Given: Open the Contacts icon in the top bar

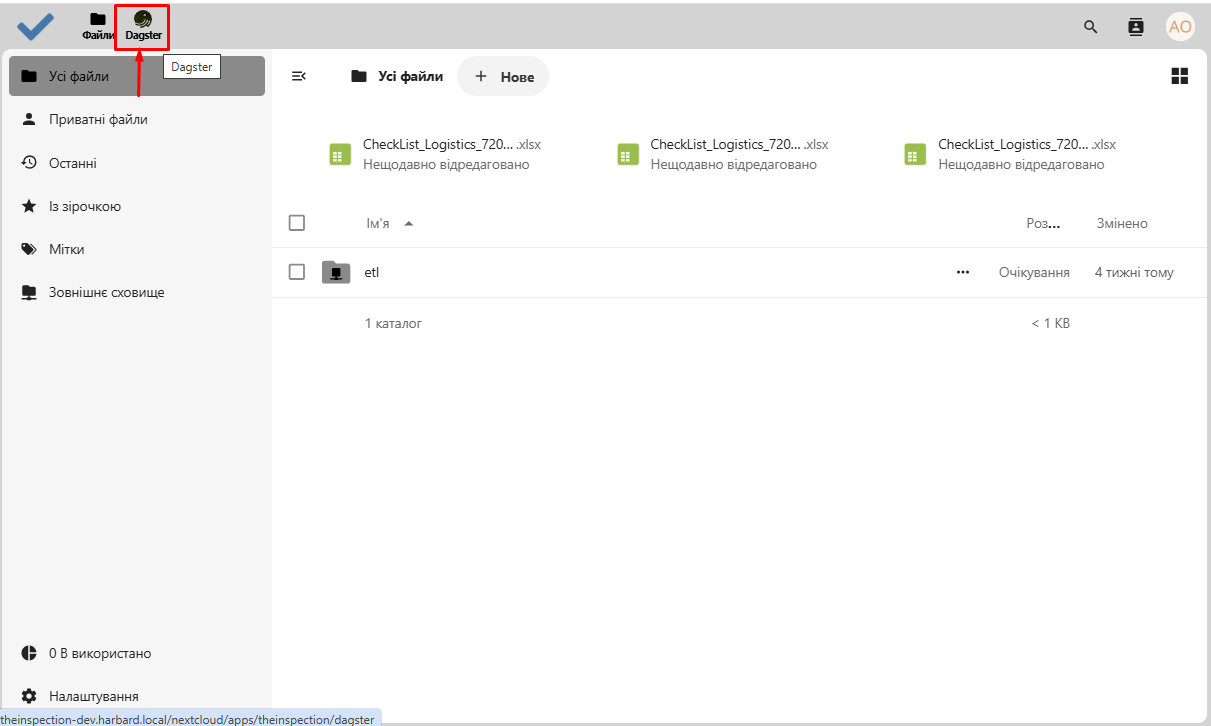Looking at the screenshot, I should click(x=1135, y=27).
